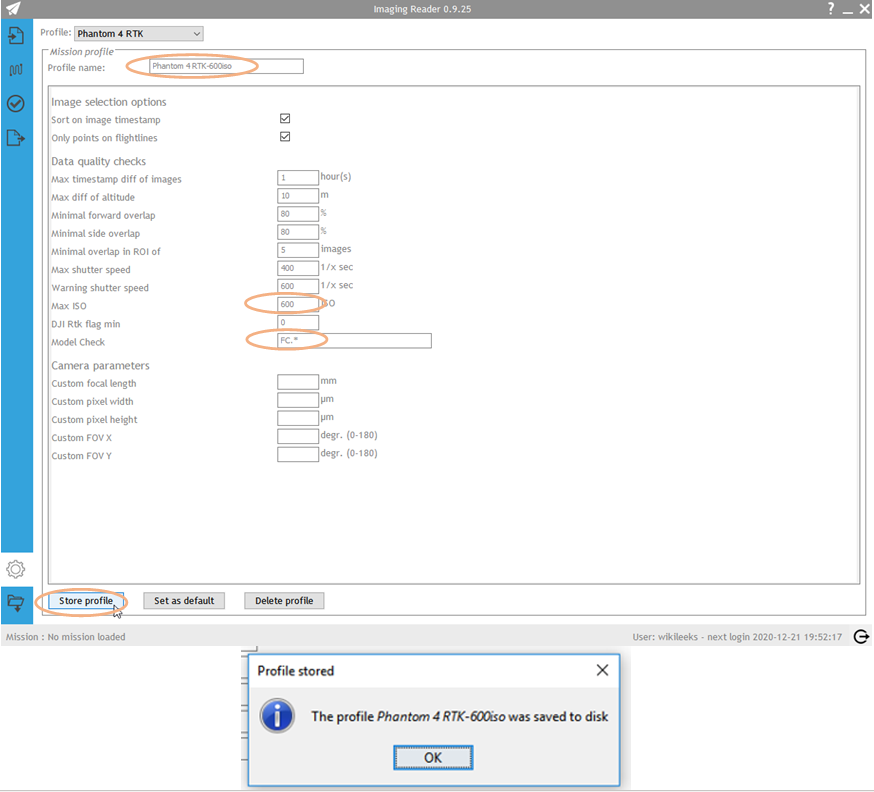The width and height of the screenshot is (874, 792).
Task: Click Set as default button
Action: tap(184, 601)
